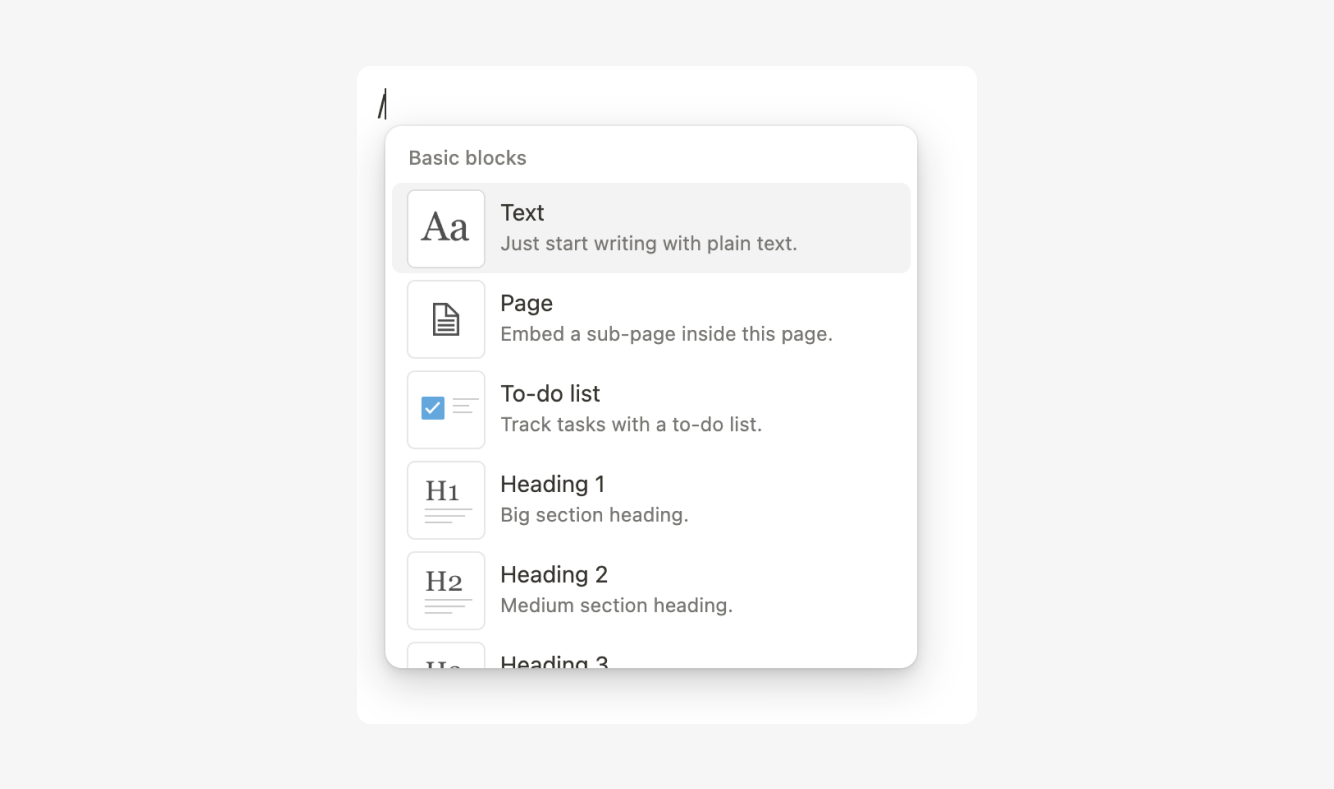Select the Text block option

pos(651,228)
